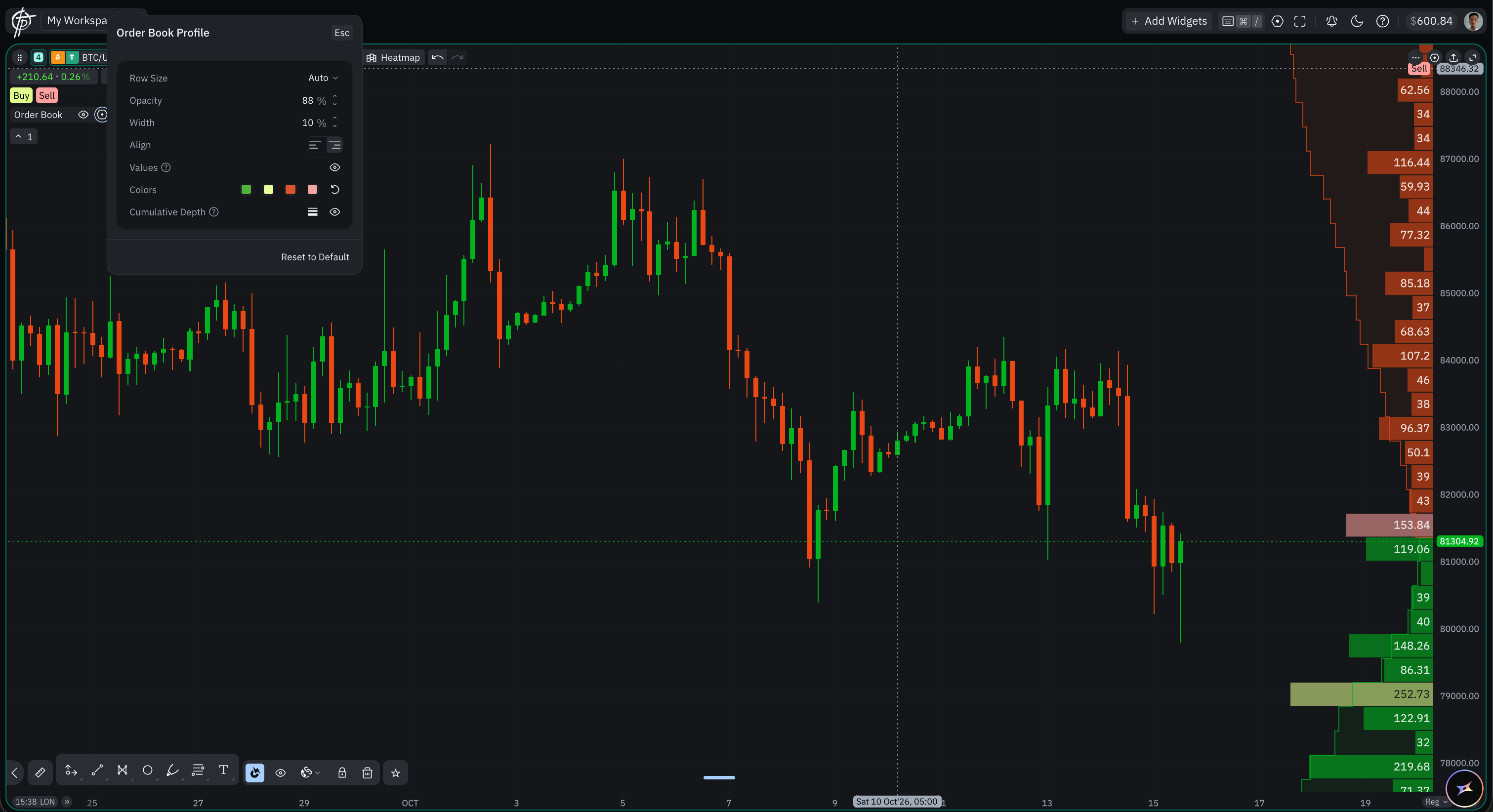This screenshot has width=1493, height=812.
Task: Lock all drawings
Action: pos(342,772)
